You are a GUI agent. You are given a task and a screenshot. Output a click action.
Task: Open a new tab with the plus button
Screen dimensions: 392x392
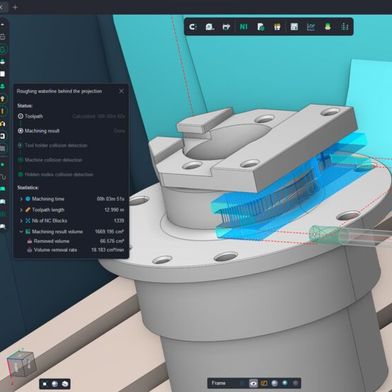click(15, 7)
